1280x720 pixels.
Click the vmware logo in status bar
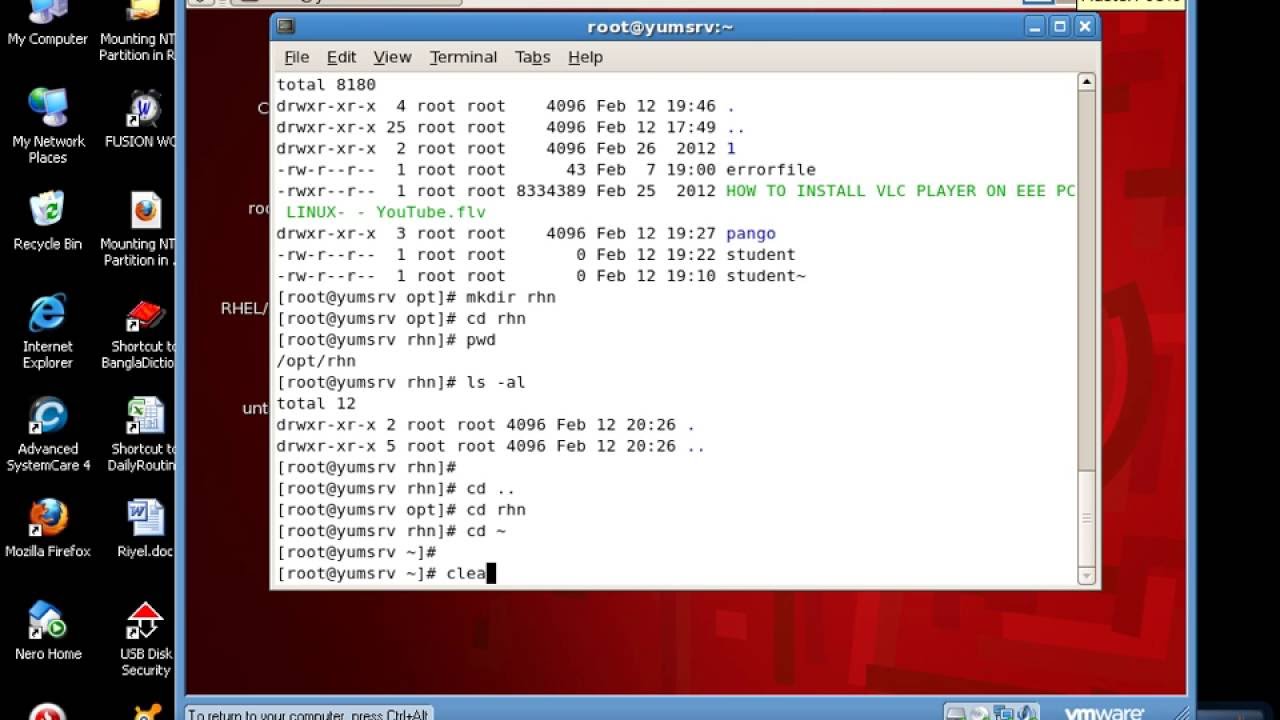point(1103,713)
